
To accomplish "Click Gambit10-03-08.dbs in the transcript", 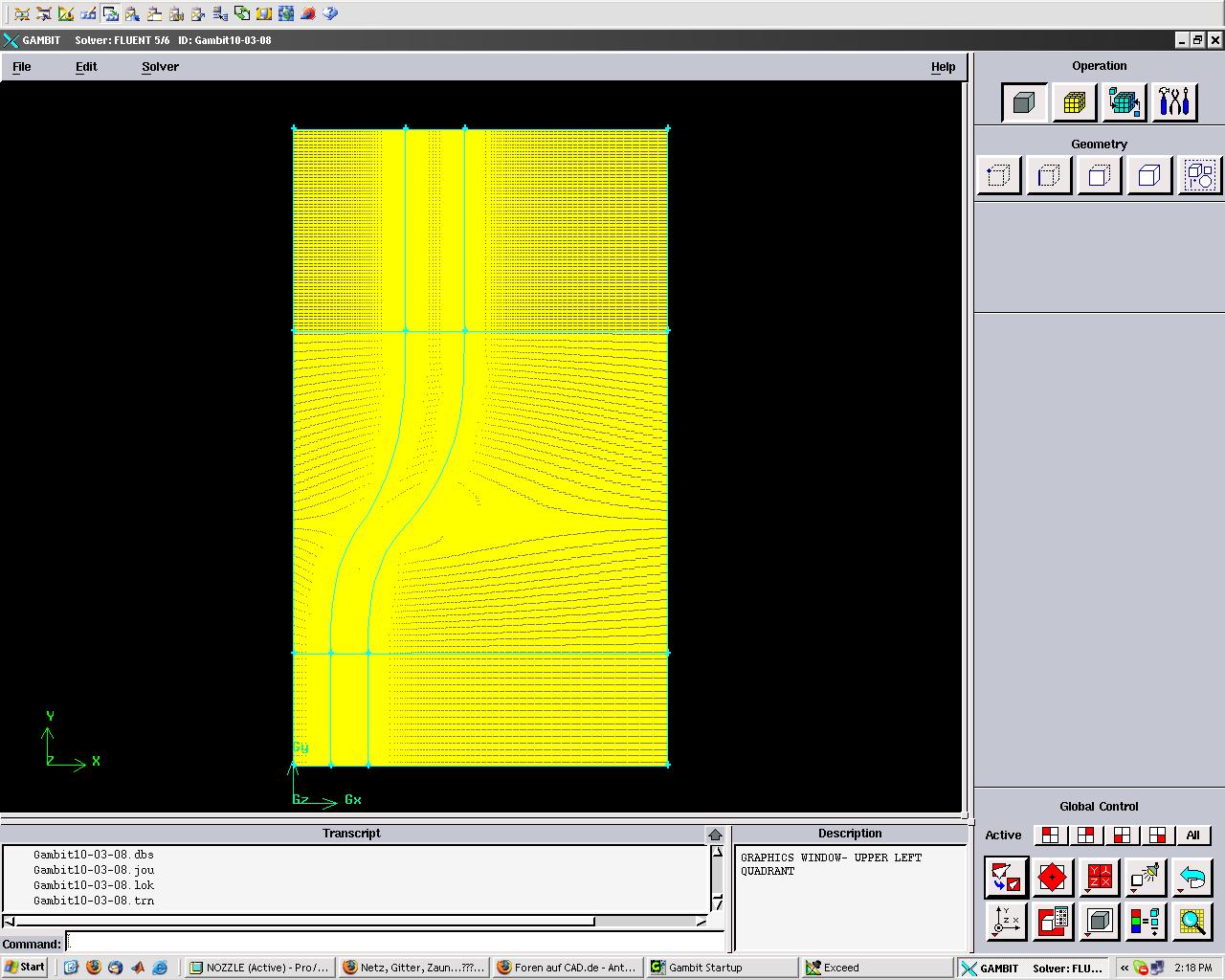I will tap(94, 855).
